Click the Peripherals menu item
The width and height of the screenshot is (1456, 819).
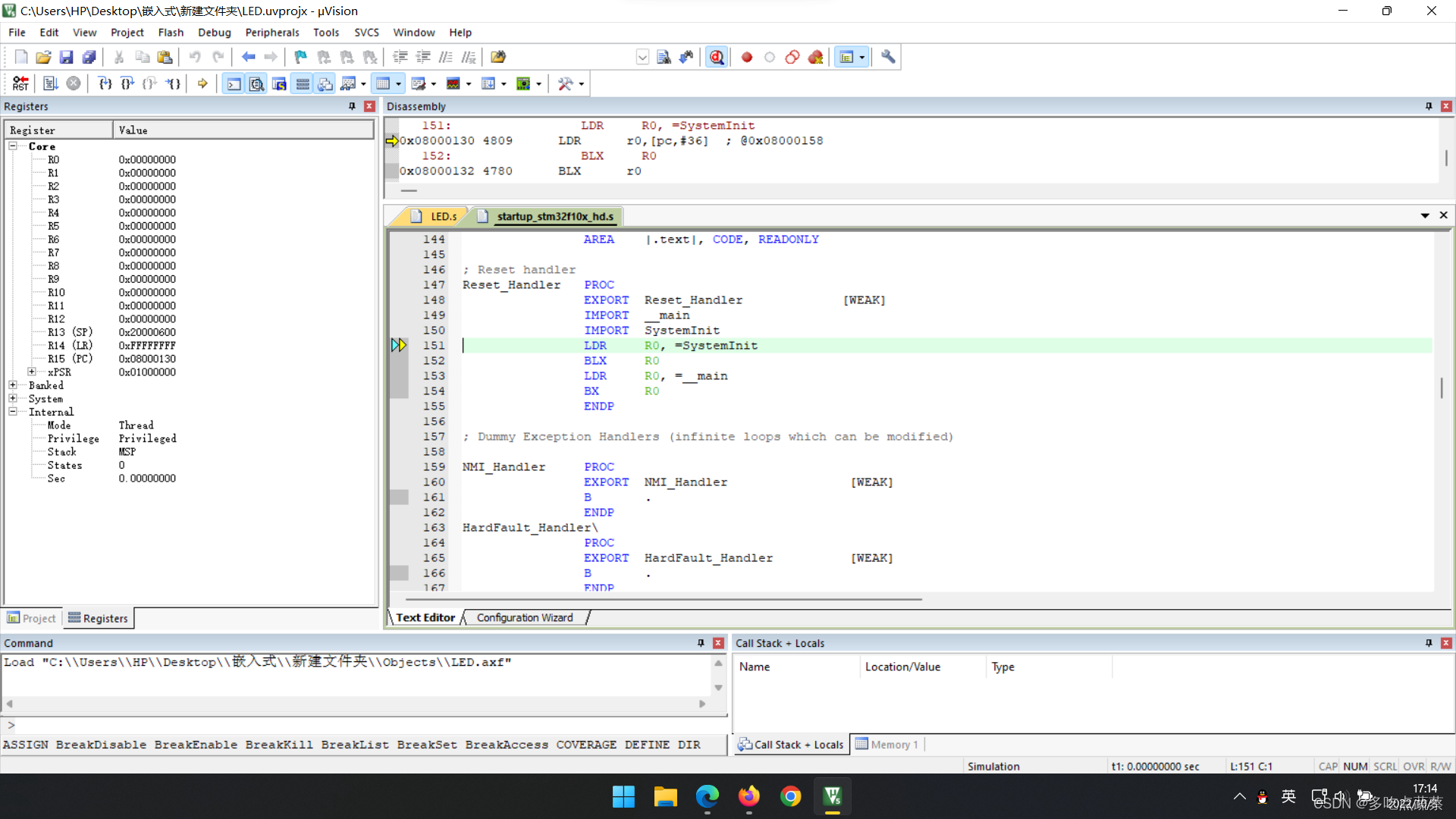(270, 32)
